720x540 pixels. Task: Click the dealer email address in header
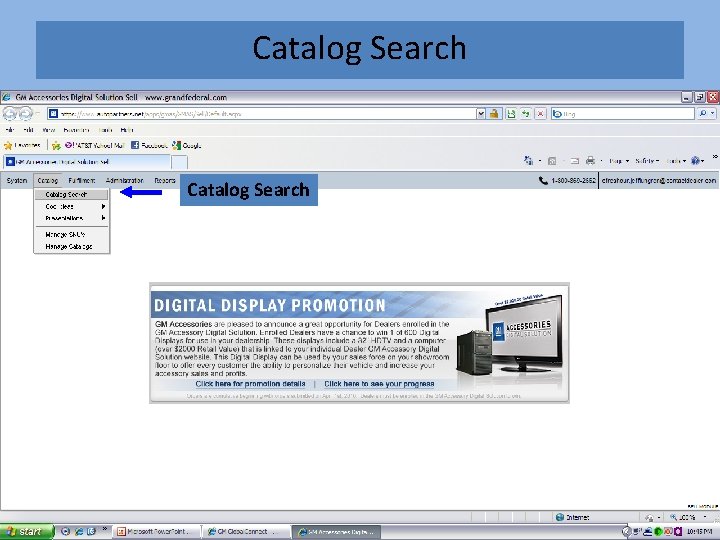[x=659, y=180]
